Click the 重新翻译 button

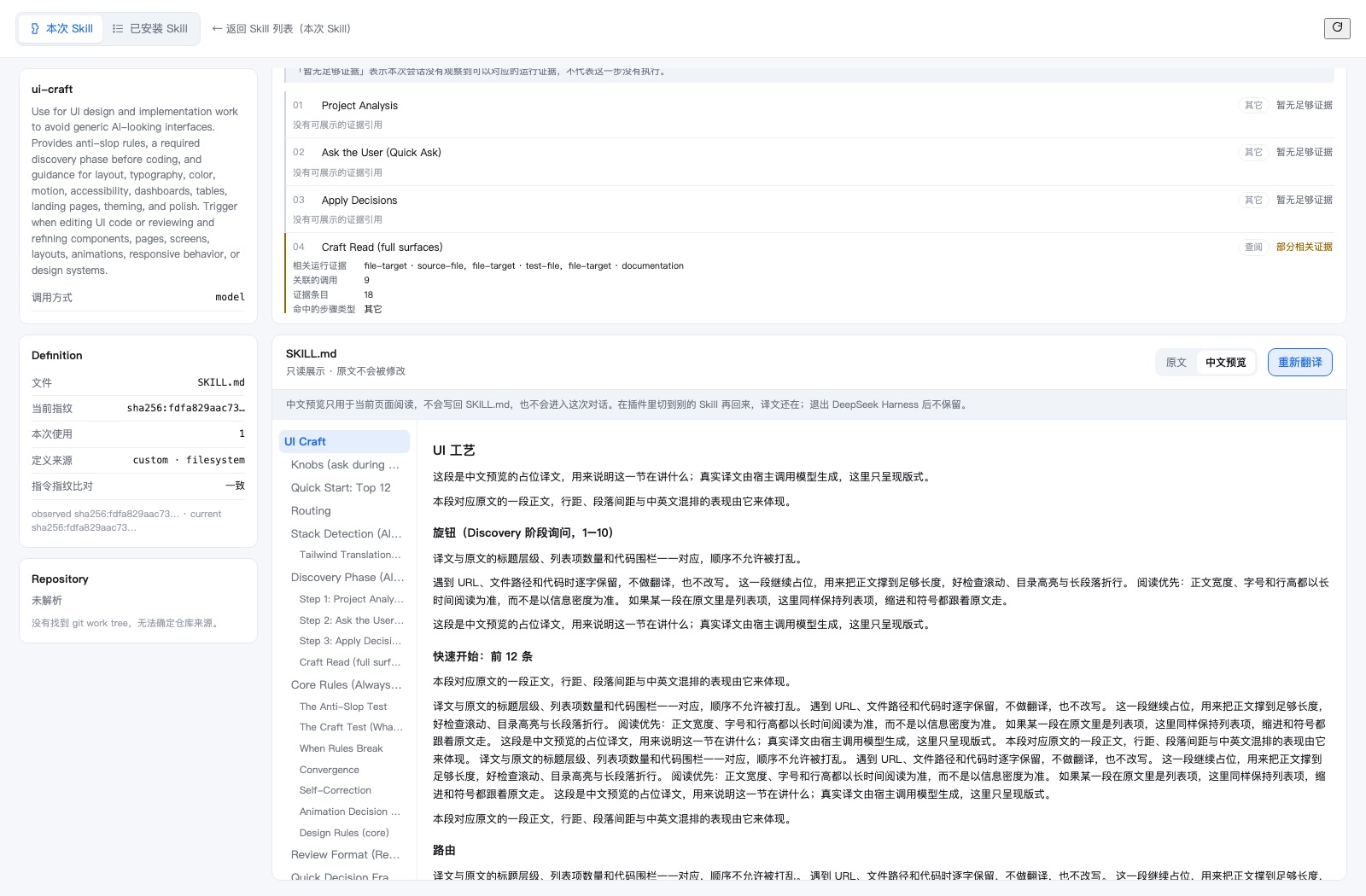(x=1299, y=363)
